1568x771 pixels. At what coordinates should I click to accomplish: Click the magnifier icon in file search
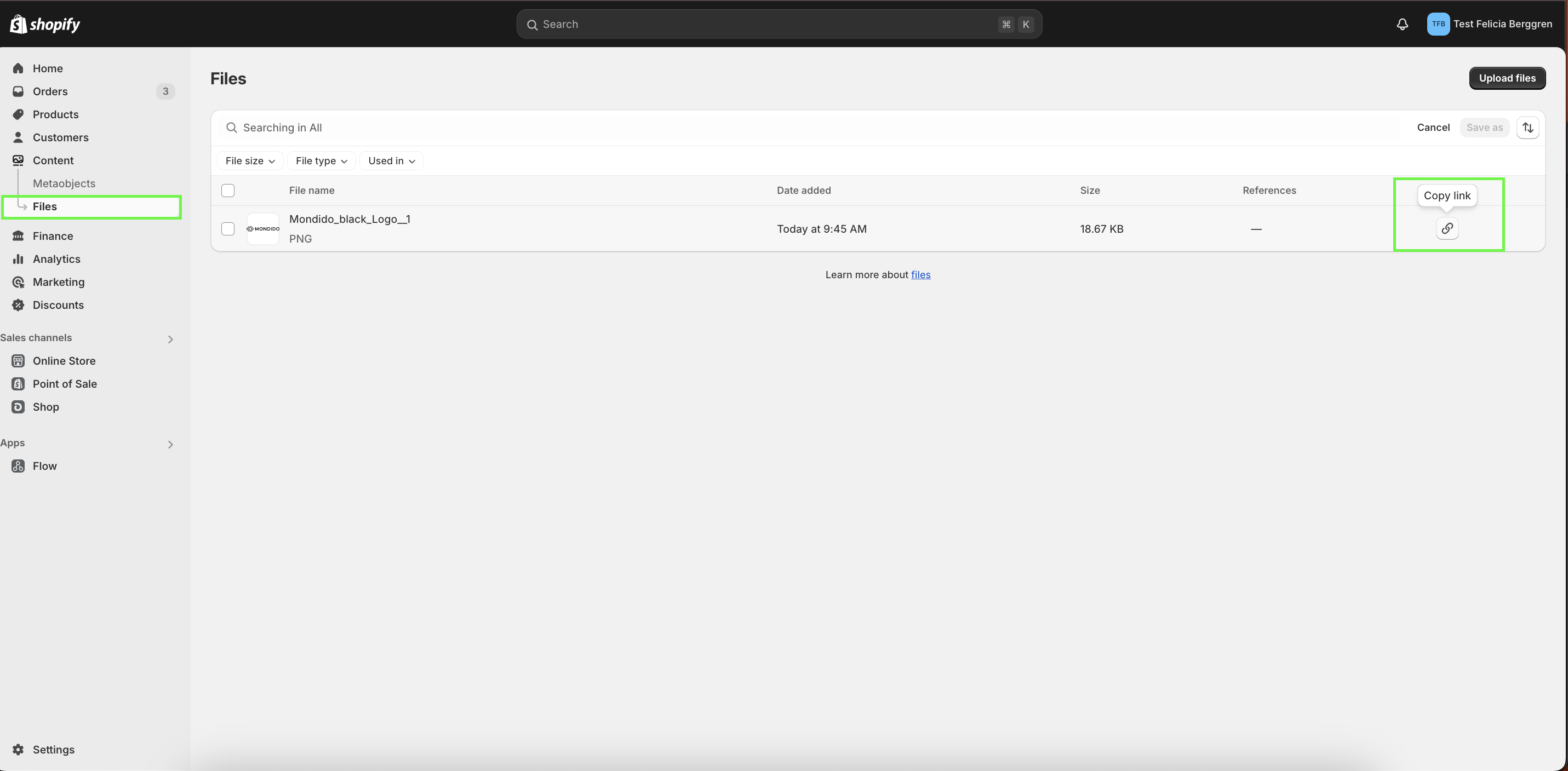[x=231, y=128]
